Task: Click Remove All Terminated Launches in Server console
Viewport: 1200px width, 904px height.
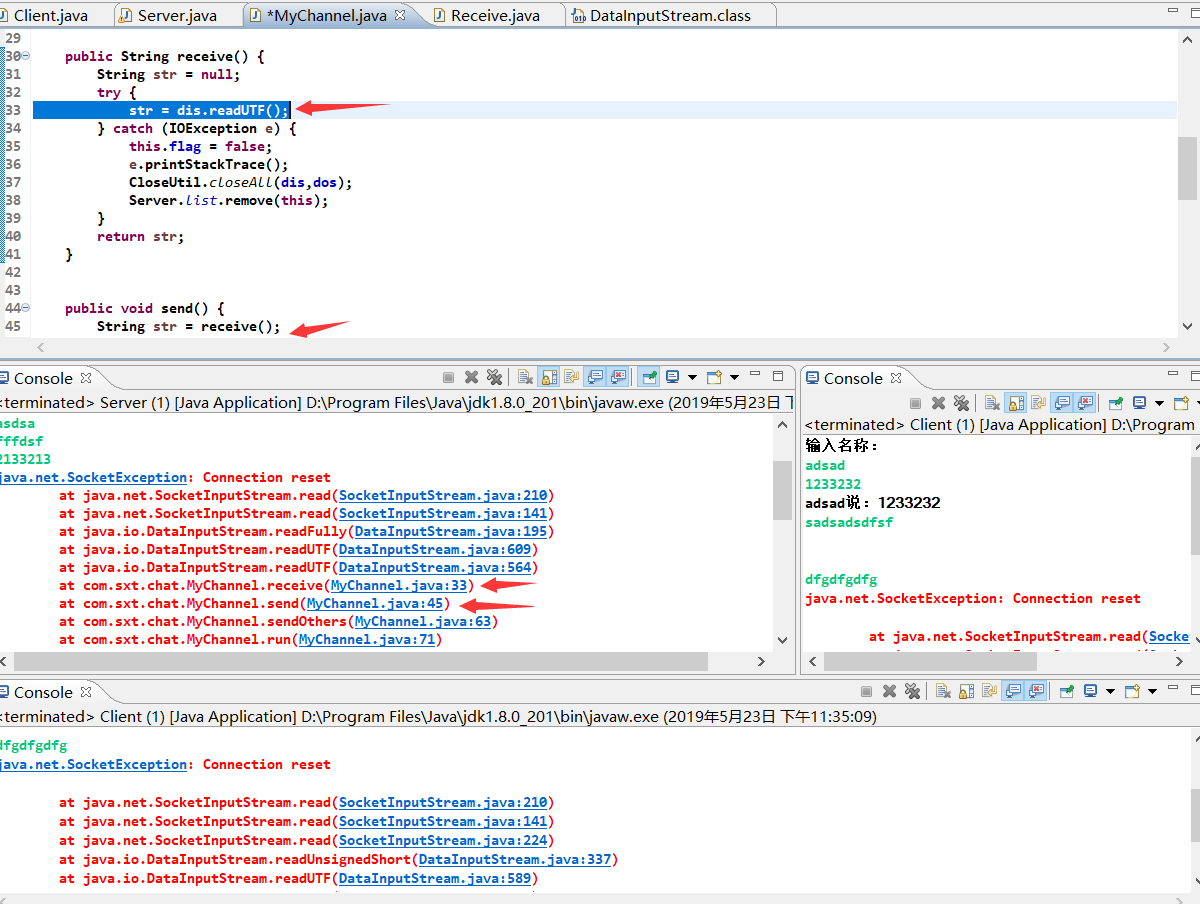Action: click(x=494, y=377)
